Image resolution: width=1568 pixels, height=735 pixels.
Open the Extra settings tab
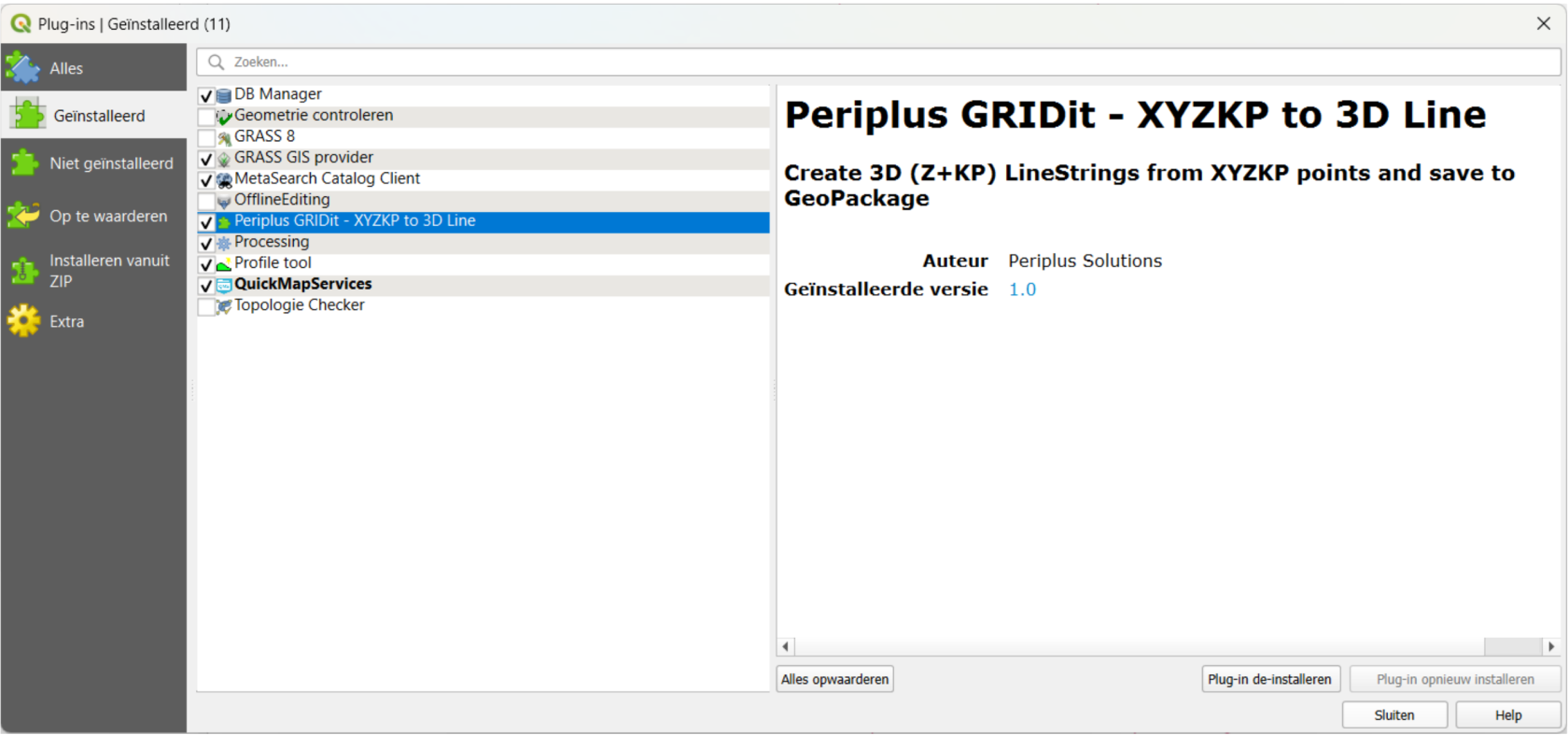coord(93,321)
